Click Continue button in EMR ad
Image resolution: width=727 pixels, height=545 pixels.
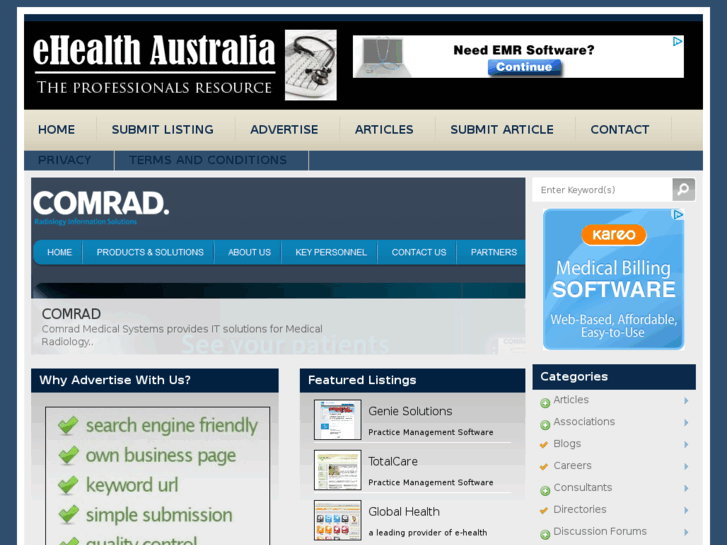[x=524, y=67]
